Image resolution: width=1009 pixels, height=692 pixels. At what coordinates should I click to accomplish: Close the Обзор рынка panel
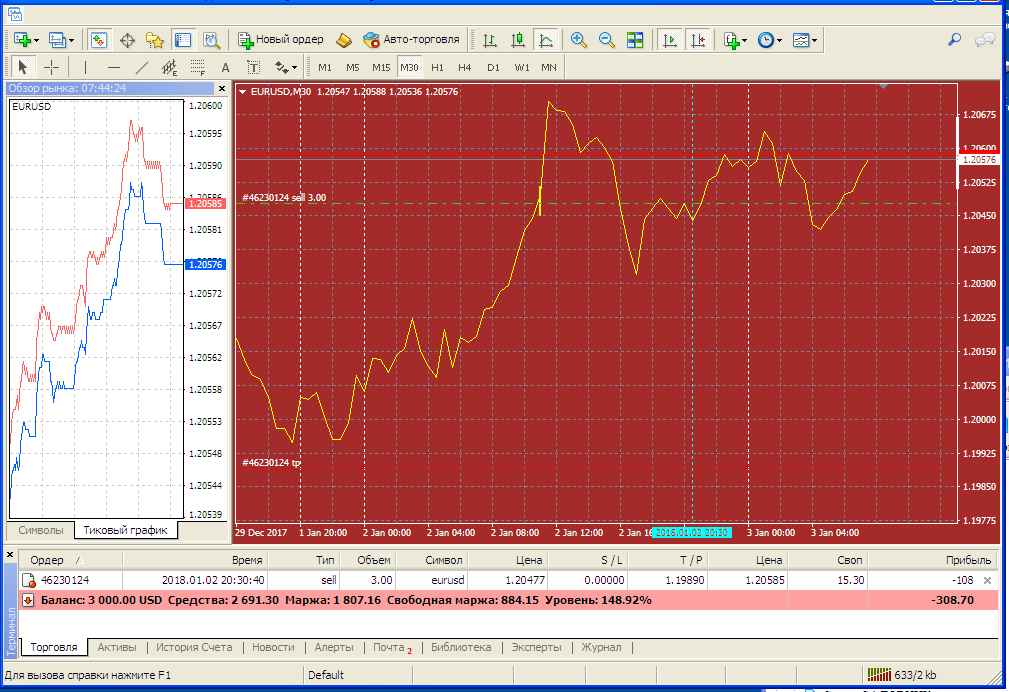click(222, 88)
